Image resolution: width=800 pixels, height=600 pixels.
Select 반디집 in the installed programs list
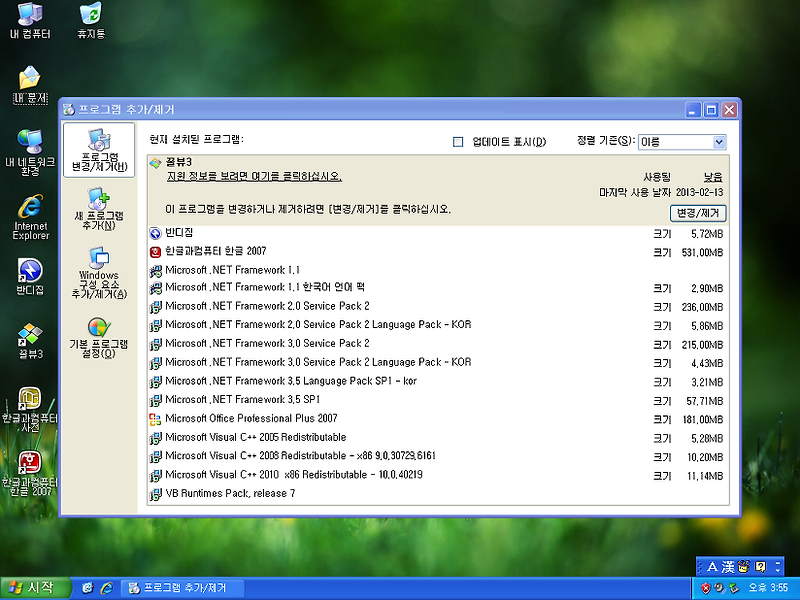[x=438, y=234]
